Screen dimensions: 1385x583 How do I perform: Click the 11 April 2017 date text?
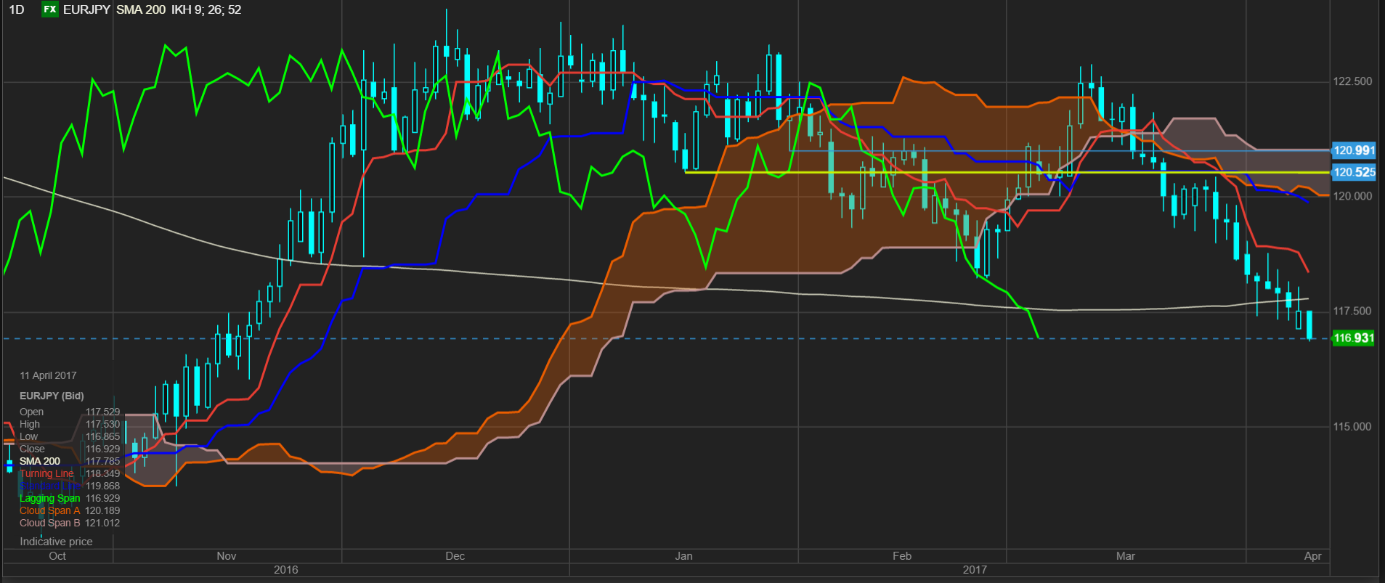(x=47, y=375)
